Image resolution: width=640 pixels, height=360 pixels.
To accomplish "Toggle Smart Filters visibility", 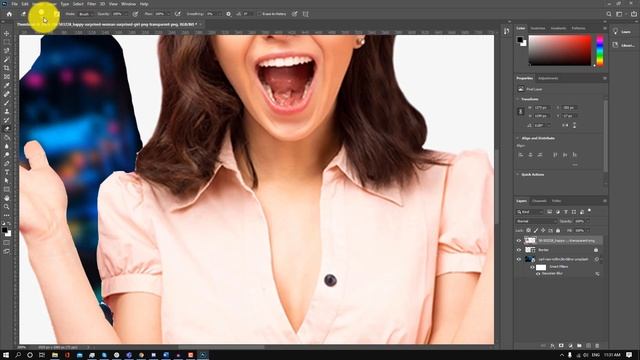I will point(532,267).
